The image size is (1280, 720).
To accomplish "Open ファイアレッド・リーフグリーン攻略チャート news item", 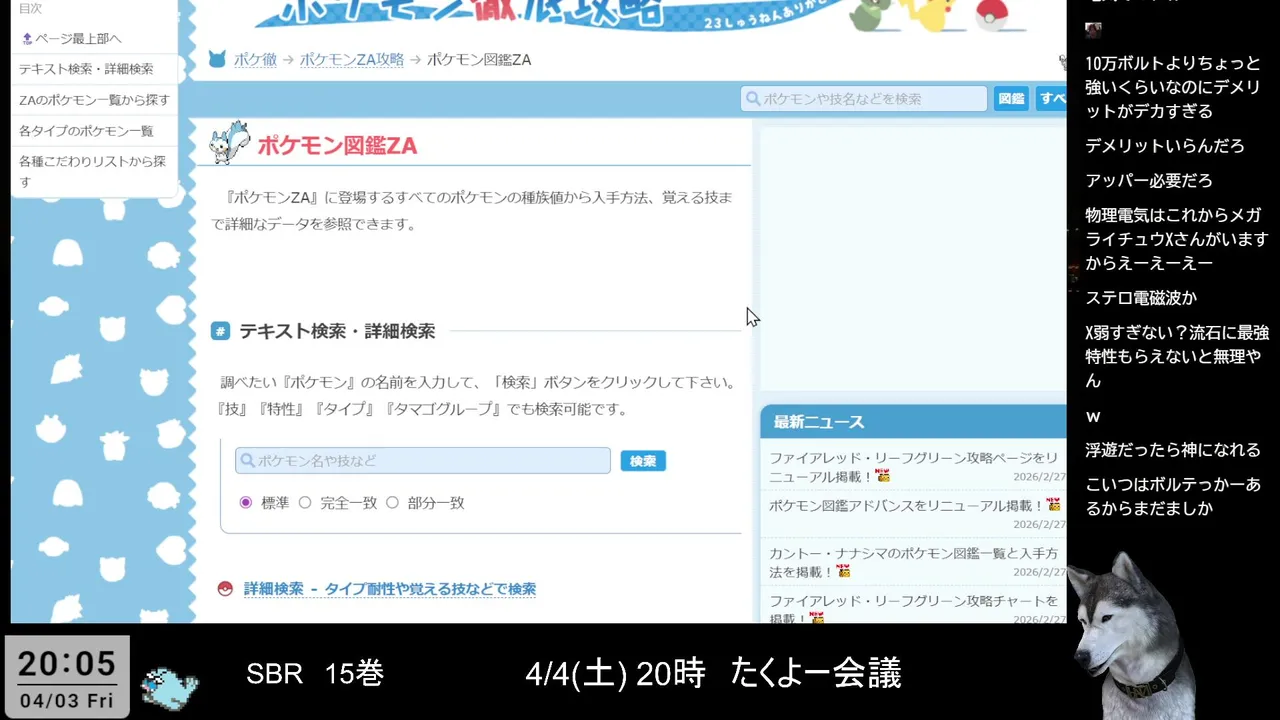I will click(913, 609).
